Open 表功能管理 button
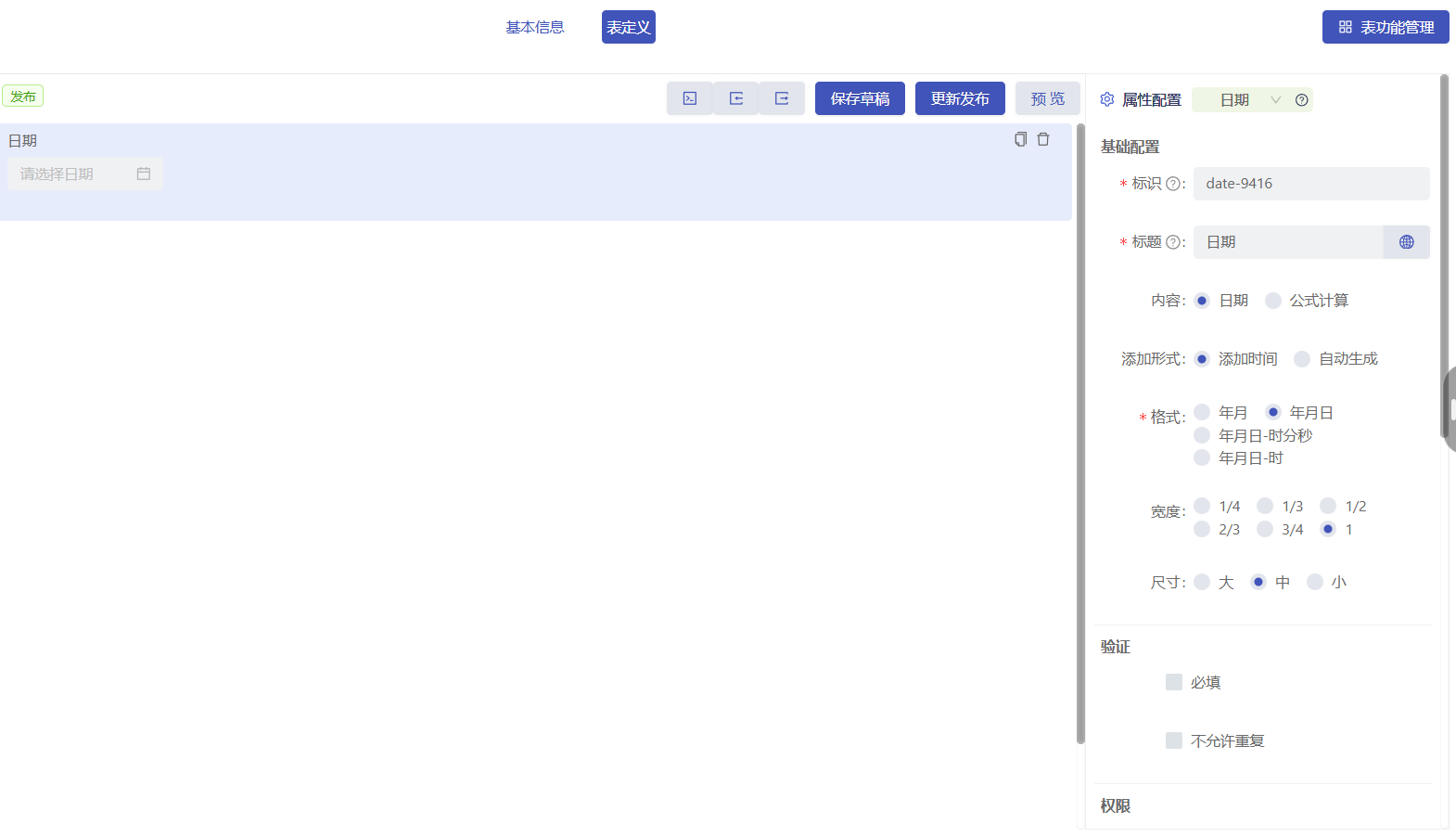The width and height of the screenshot is (1456, 837). click(1386, 27)
